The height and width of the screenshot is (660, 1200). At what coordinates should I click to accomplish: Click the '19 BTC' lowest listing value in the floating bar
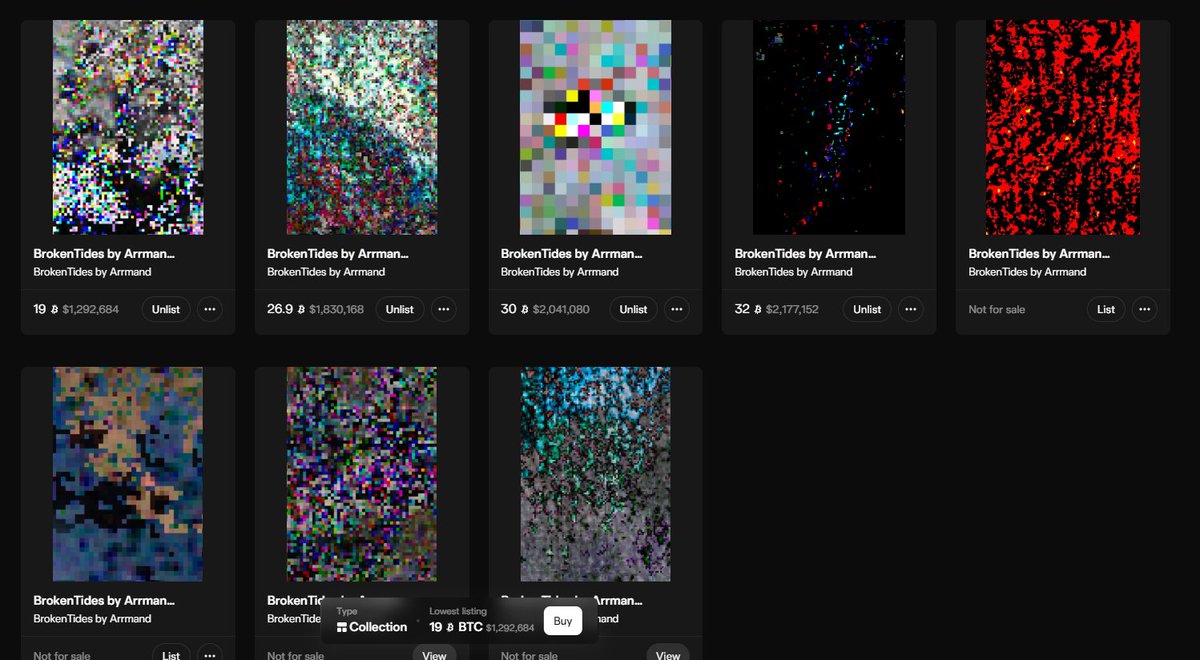(456, 627)
